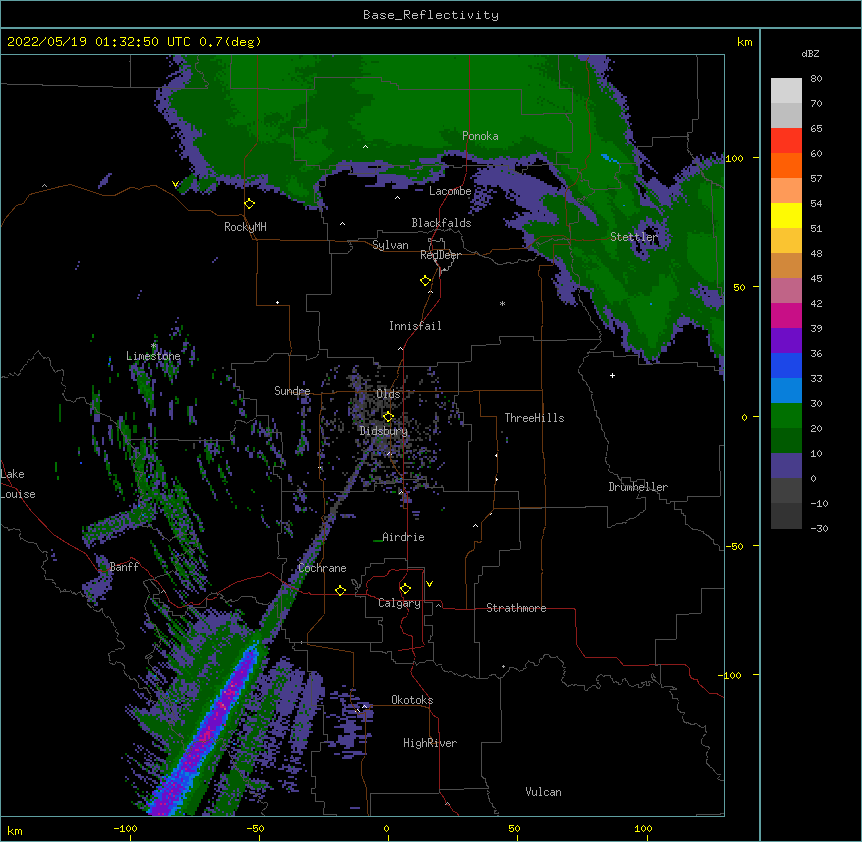Select the Sundre label on map
This screenshot has height=842, width=862.
click(x=292, y=391)
